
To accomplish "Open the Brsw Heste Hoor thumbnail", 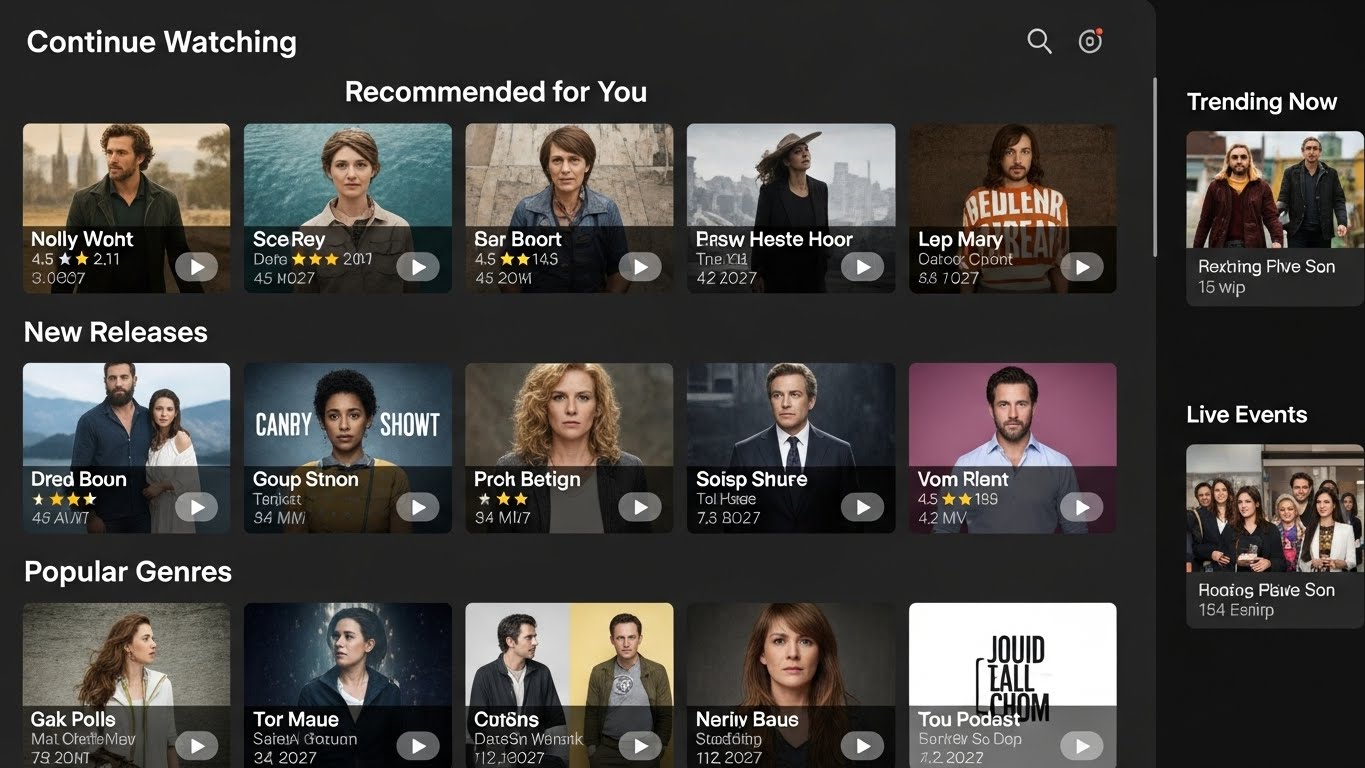I will point(791,208).
